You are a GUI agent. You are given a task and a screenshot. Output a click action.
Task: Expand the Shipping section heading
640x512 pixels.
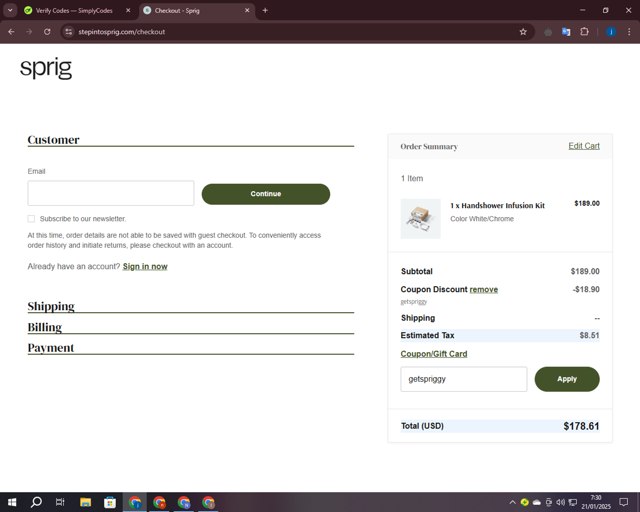51,306
